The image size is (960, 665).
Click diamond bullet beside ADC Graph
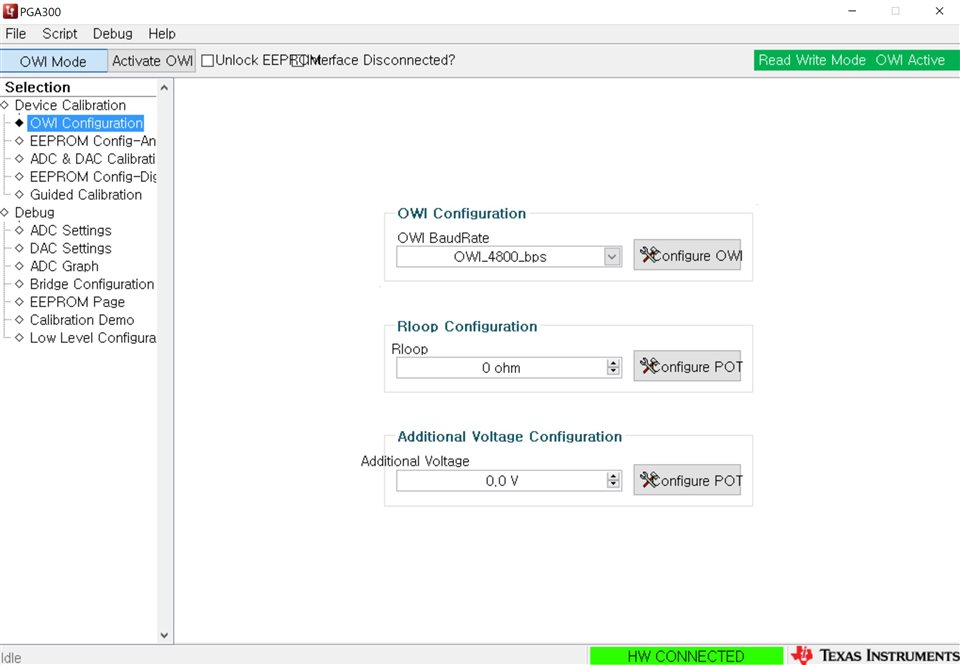pyautogui.click(x=19, y=266)
